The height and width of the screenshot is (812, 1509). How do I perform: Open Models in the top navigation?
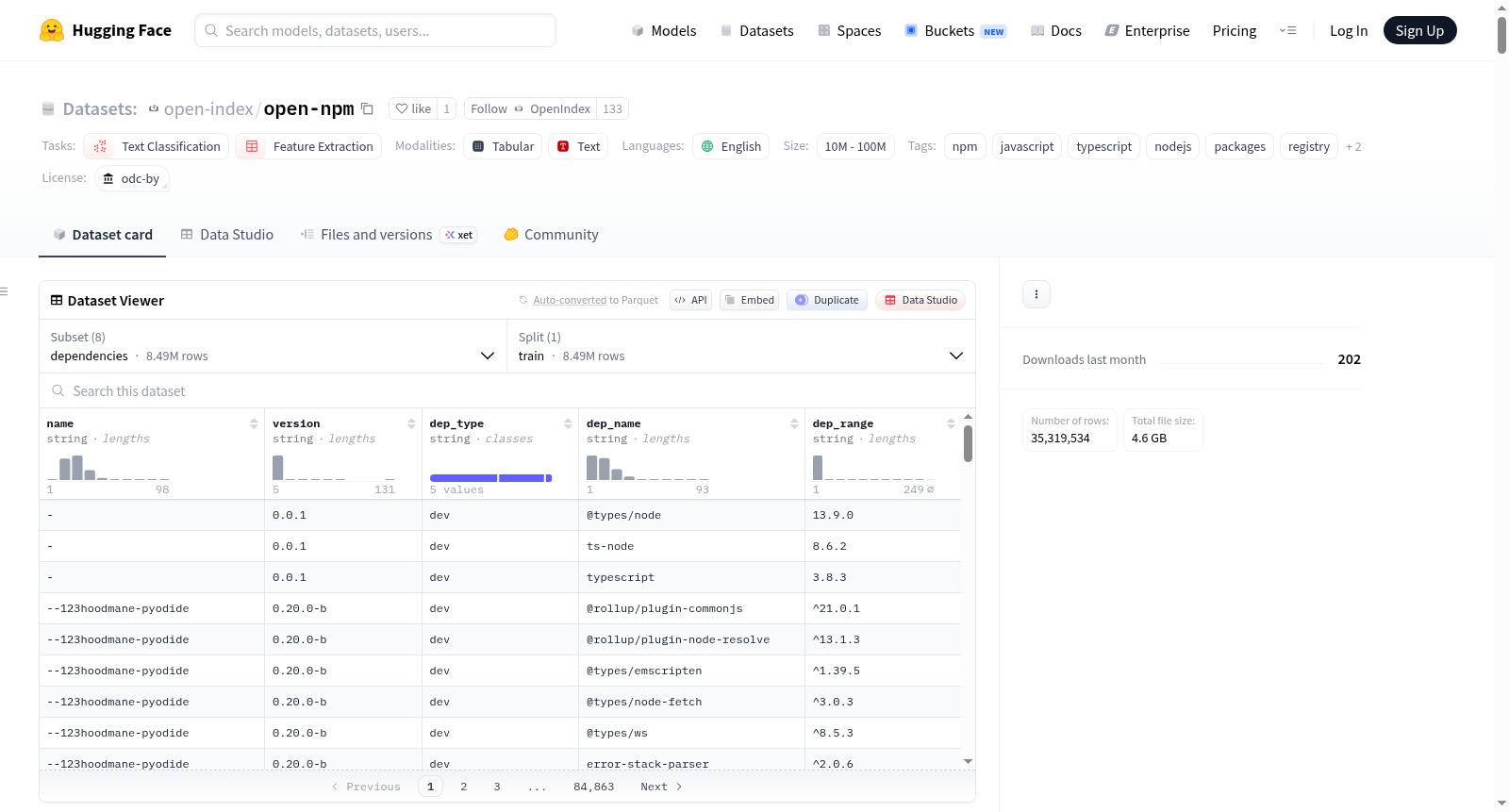664,30
